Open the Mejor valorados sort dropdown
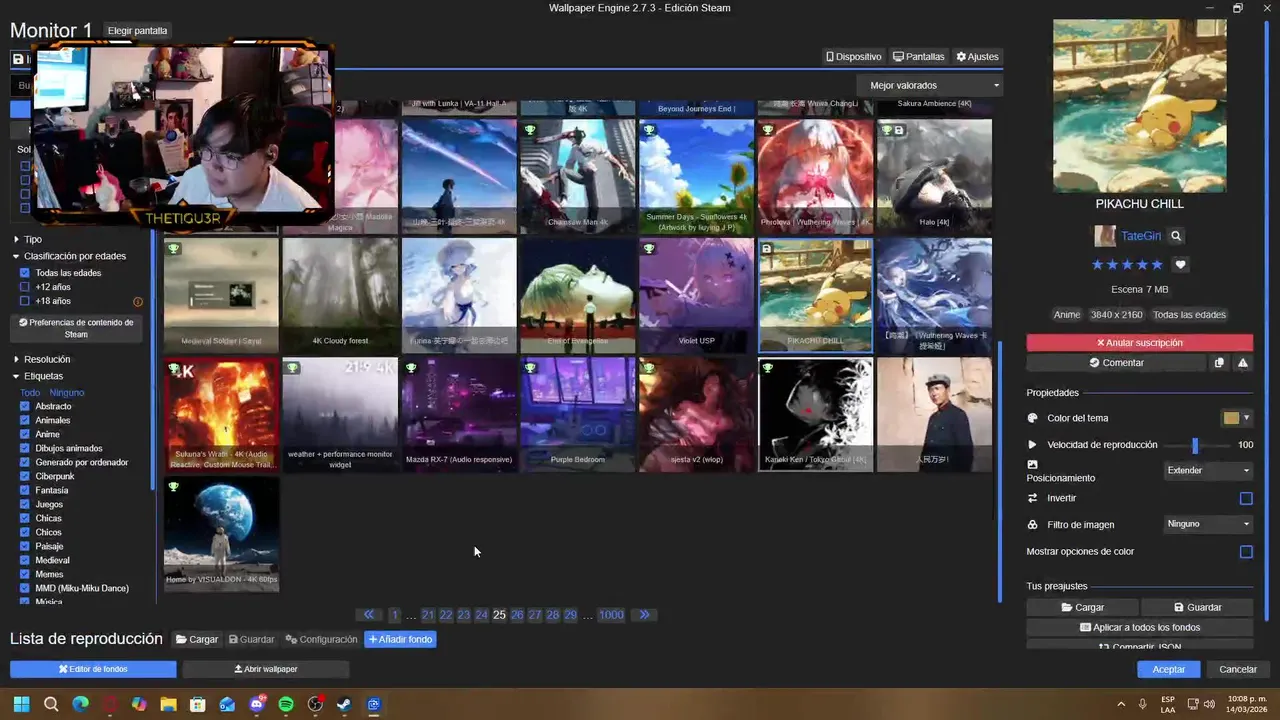Viewport: 1280px width, 720px height. click(930, 86)
